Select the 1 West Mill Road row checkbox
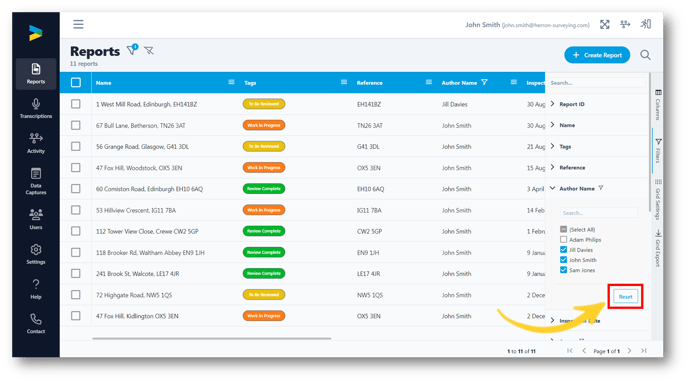Viewport: 688px width, 382px height. coord(76,104)
